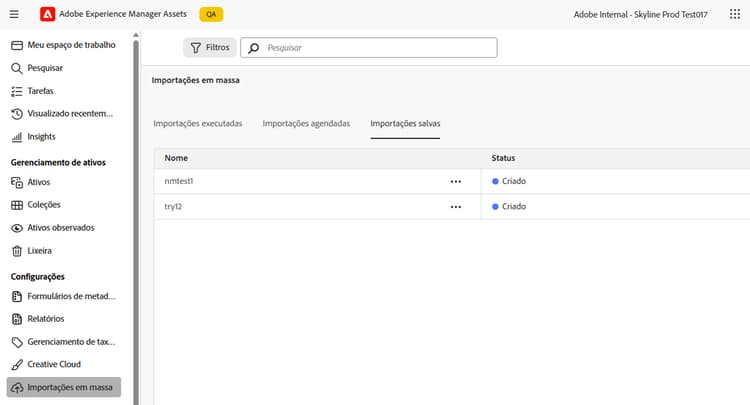Click Adobe Internal - Skyline Prod Test017 text
The height and width of the screenshot is (405, 750).
[640, 14]
